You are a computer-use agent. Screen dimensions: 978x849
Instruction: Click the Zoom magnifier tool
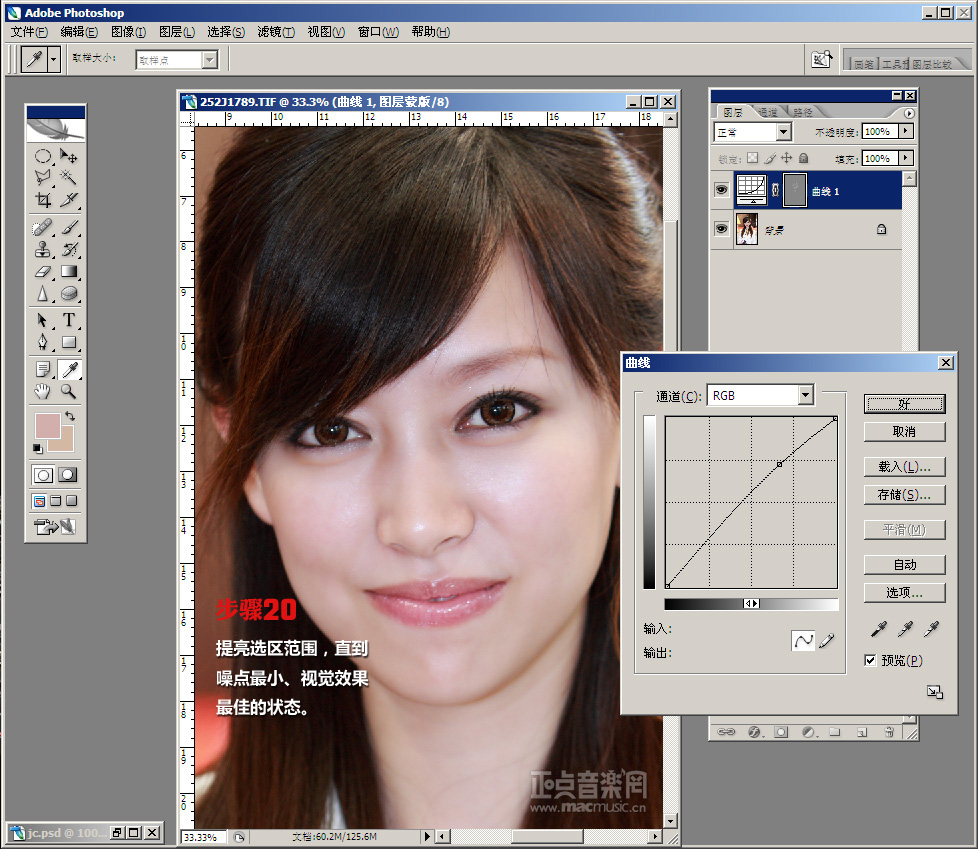coord(69,391)
